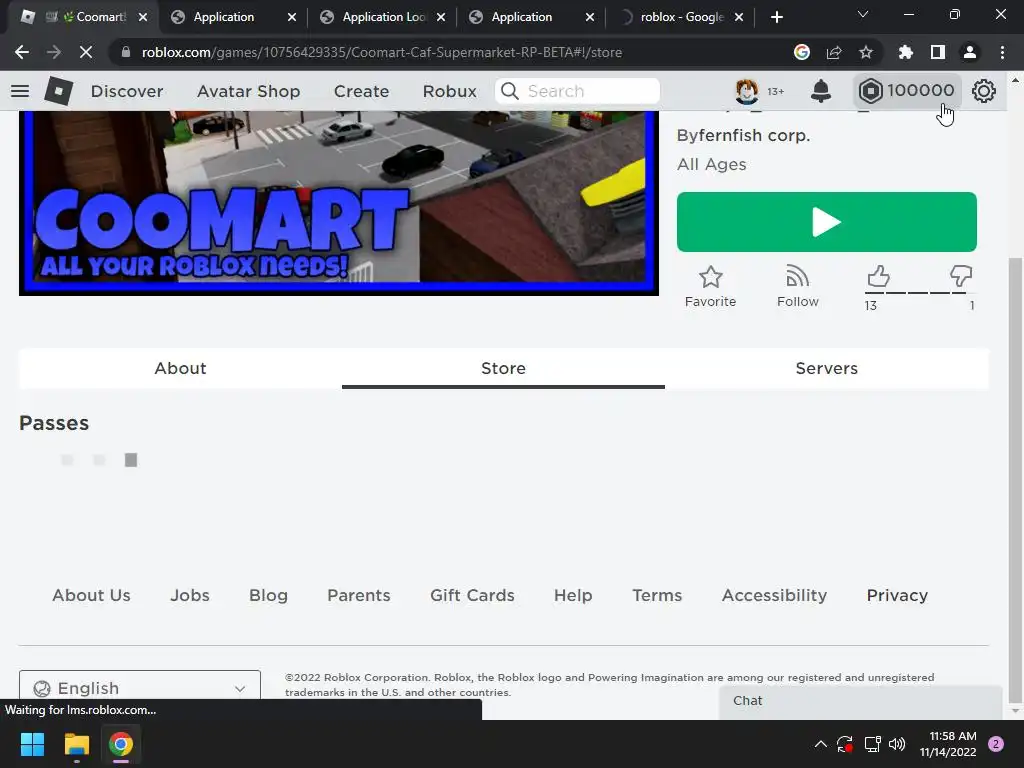Open Chrome profile icon
The image size is (1024, 768).
pos(970,52)
